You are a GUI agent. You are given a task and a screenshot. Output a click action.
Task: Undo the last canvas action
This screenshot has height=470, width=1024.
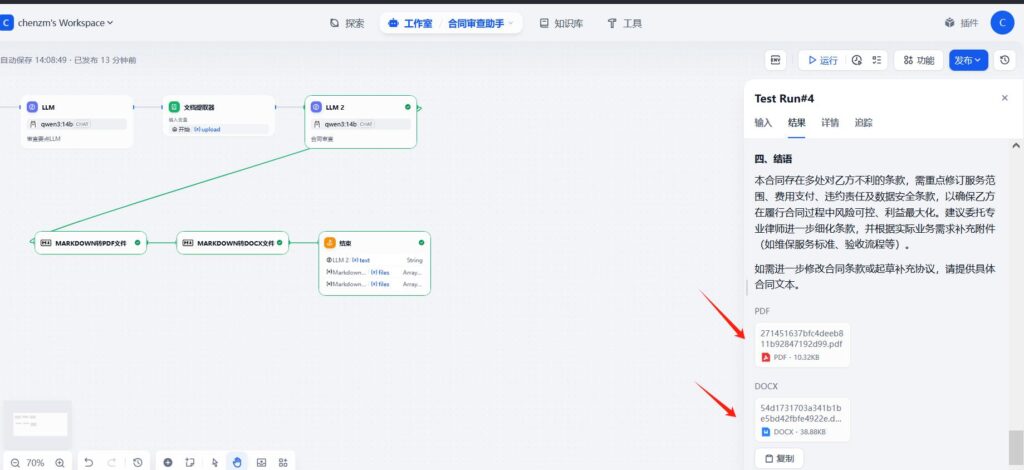point(88,463)
